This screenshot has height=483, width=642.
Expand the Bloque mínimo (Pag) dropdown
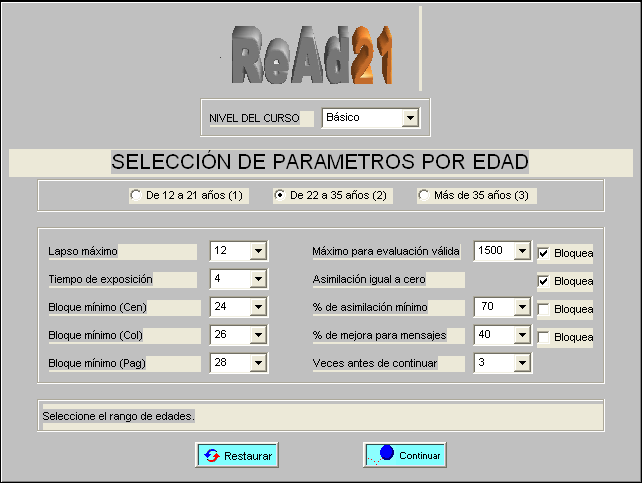[258, 363]
